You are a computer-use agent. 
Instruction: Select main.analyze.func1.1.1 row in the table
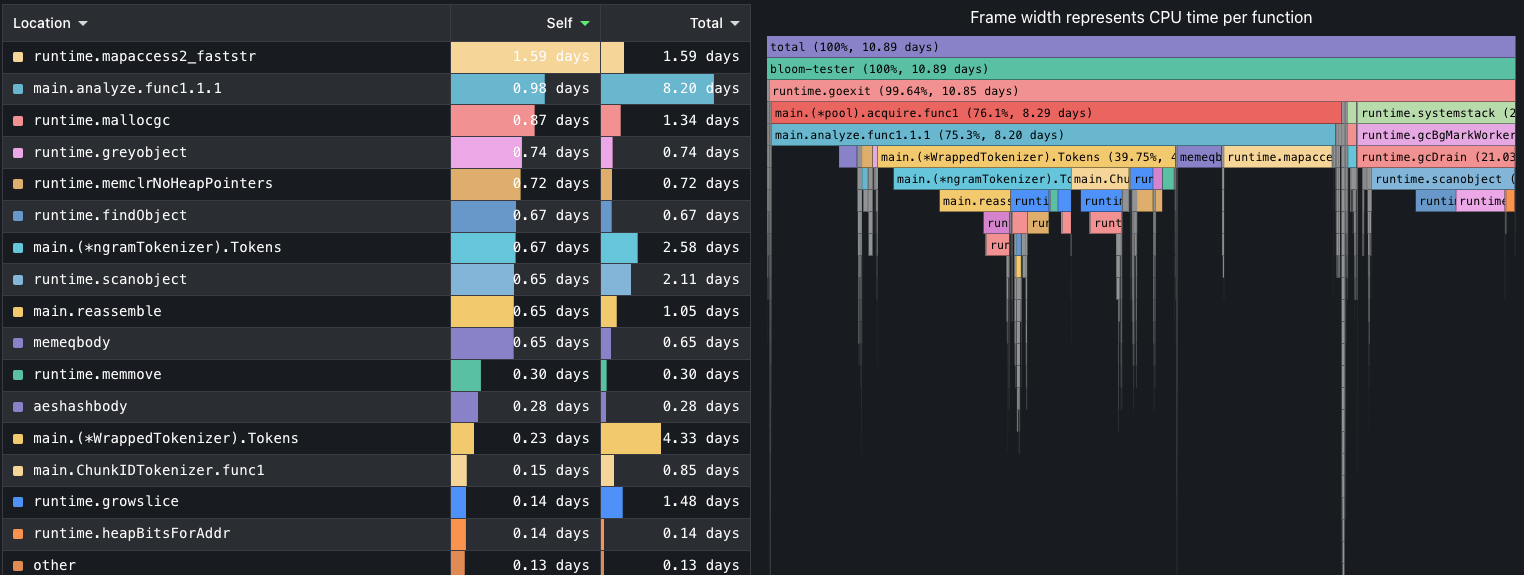coord(376,89)
